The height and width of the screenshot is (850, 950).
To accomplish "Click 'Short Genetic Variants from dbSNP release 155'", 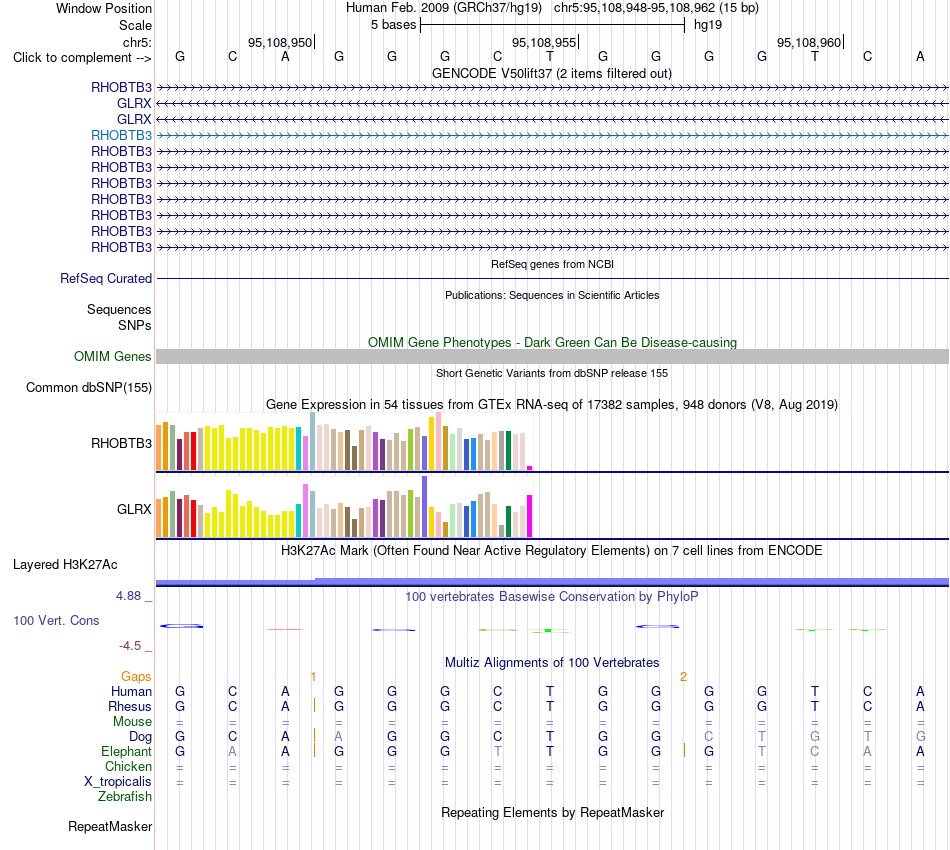I will (x=552, y=373).
